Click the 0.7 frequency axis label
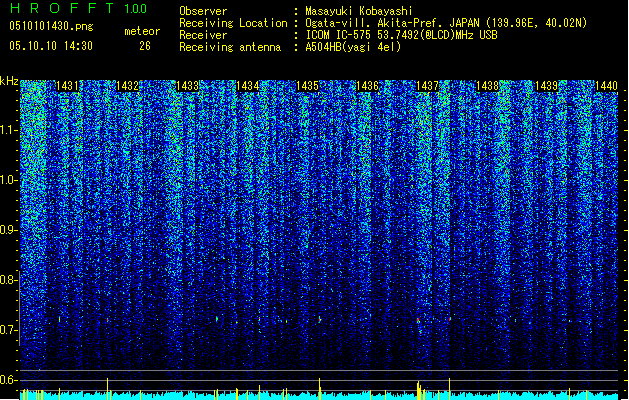629x400 pixels. pos(8,330)
